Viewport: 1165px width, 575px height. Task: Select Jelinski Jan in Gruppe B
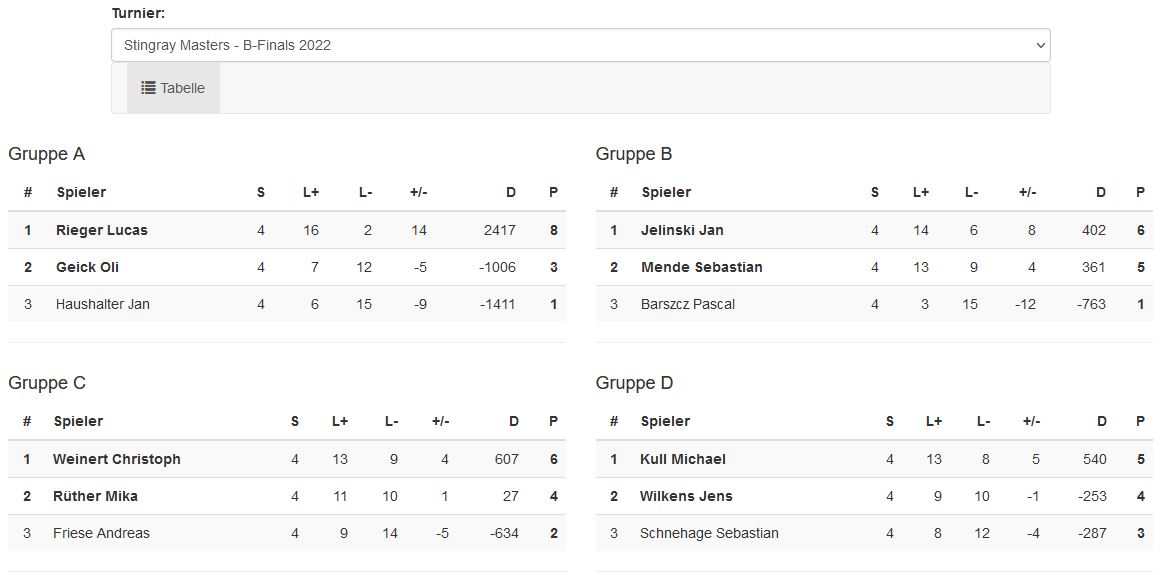click(x=682, y=230)
